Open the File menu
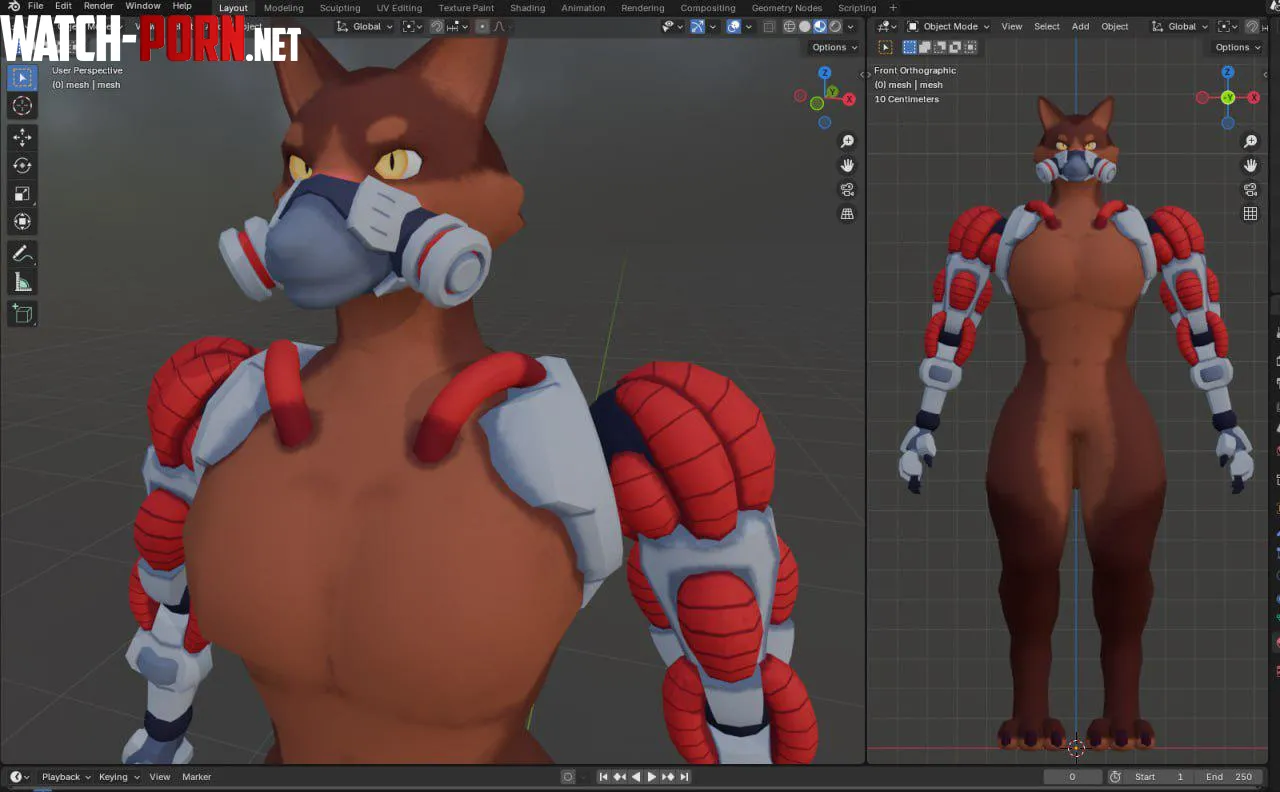This screenshot has width=1280, height=792. 35,7
